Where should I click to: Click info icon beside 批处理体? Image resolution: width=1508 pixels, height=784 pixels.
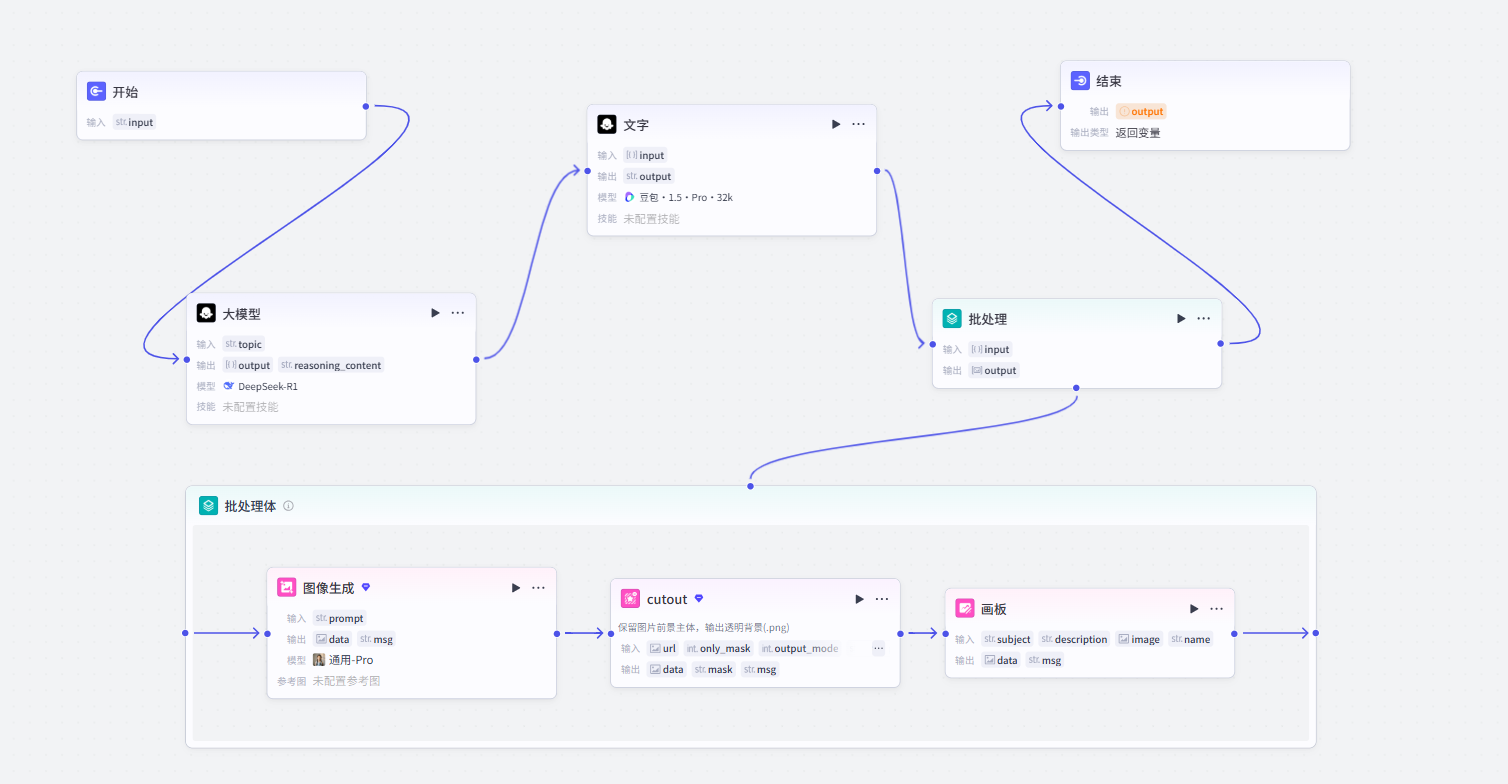288,506
